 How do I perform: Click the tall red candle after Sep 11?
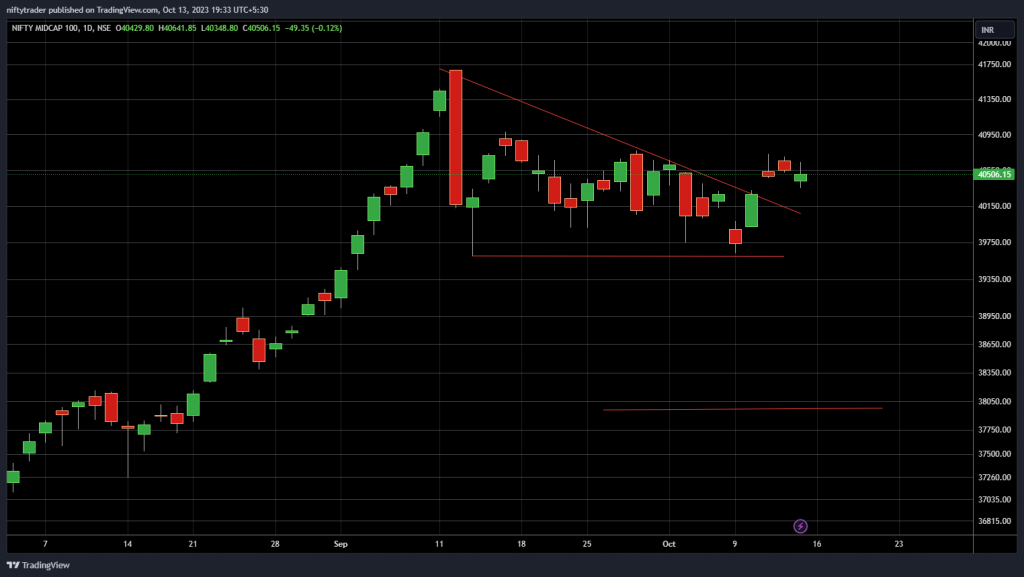click(x=456, y=138)
